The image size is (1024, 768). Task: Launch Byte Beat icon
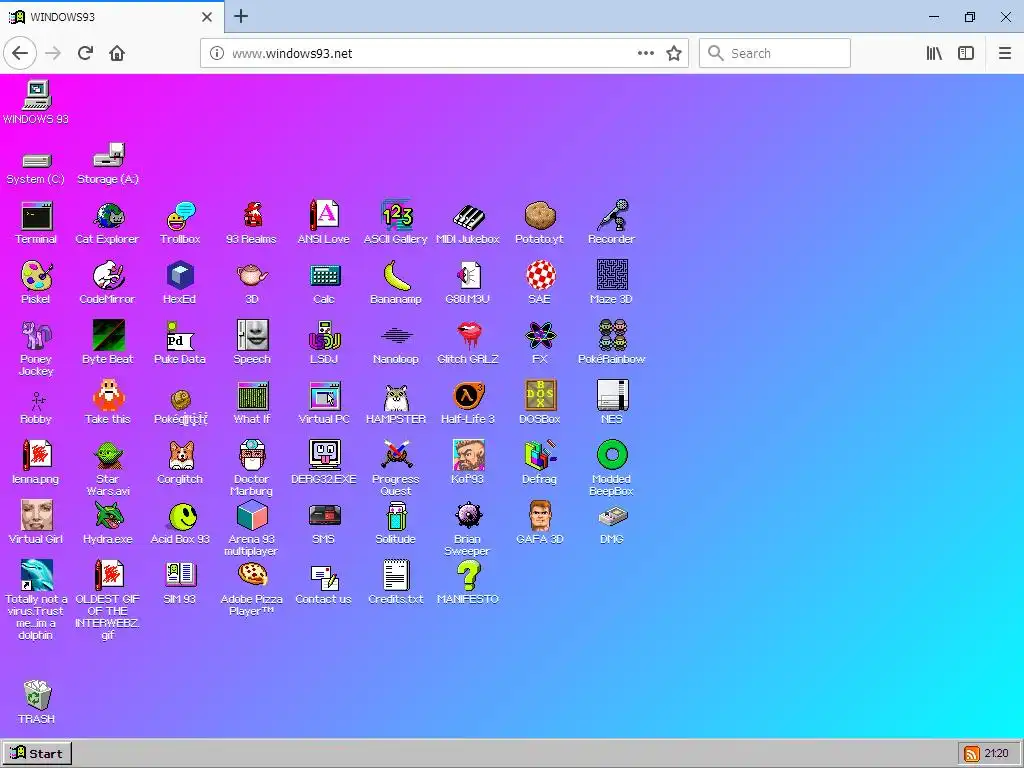click(108, 336)
